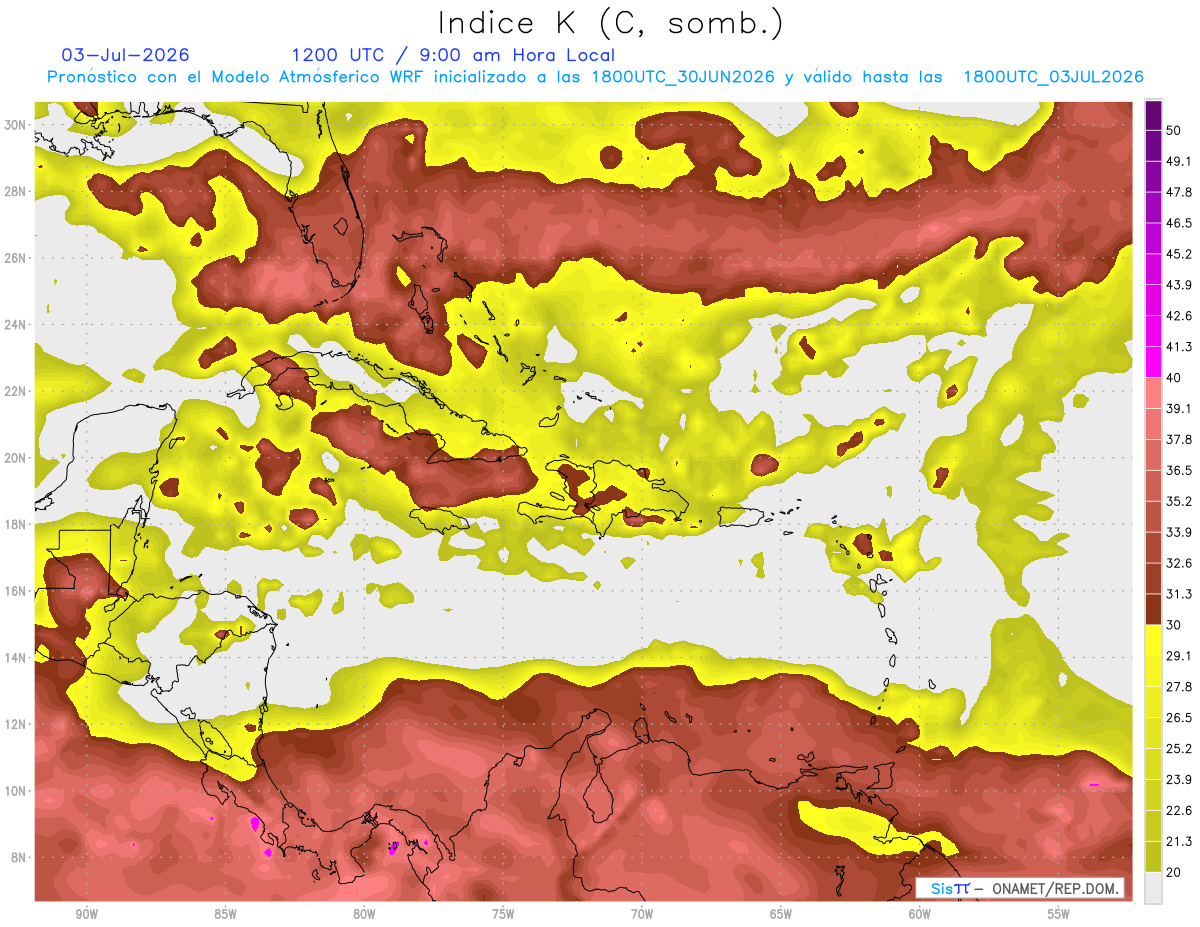Image resolution: width=1200 pixels, height=927 pixels.
Task: Click the 22N latitude label
Action: pos(14,391)
